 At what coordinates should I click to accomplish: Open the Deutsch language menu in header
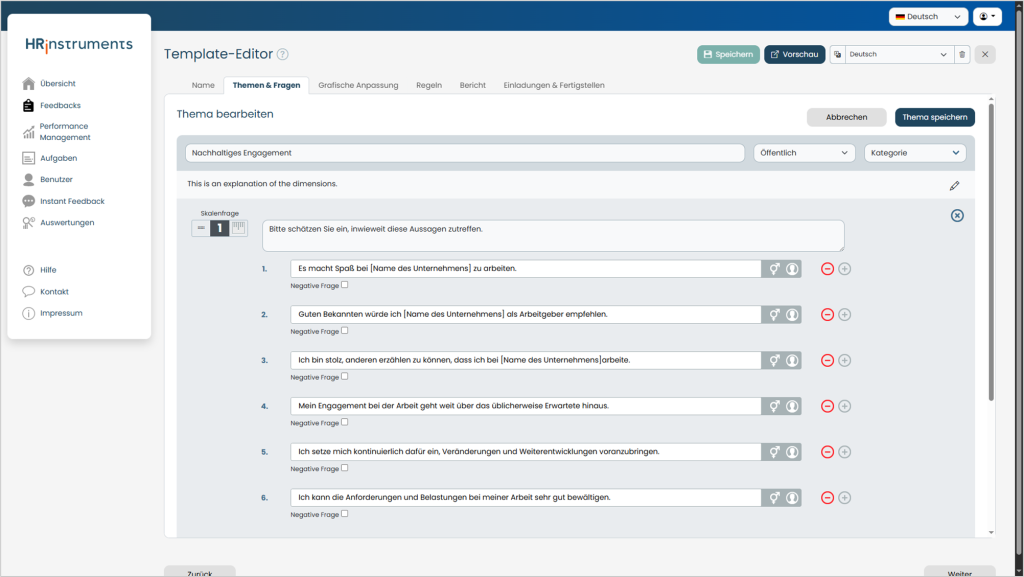(x=928, y=16)
